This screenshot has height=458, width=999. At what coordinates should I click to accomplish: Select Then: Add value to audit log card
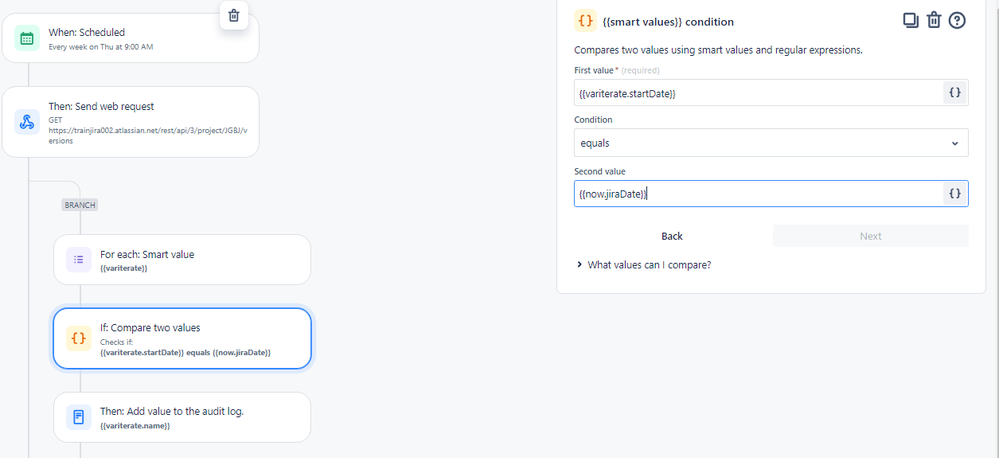coord(182,417)
